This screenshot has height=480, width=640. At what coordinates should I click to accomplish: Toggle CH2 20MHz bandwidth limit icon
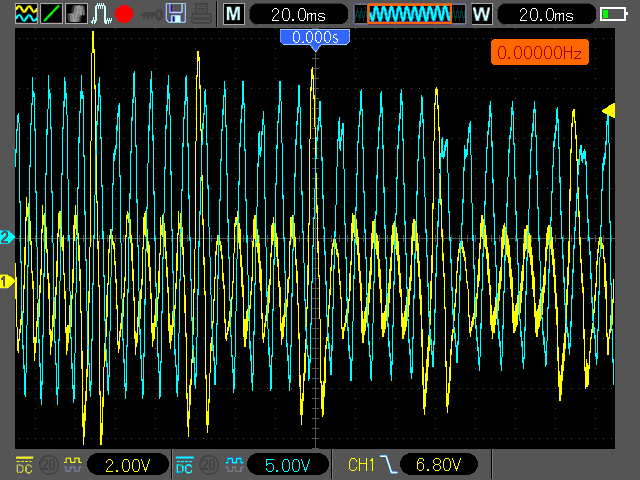pyautogui.click(x=209, y=464)
